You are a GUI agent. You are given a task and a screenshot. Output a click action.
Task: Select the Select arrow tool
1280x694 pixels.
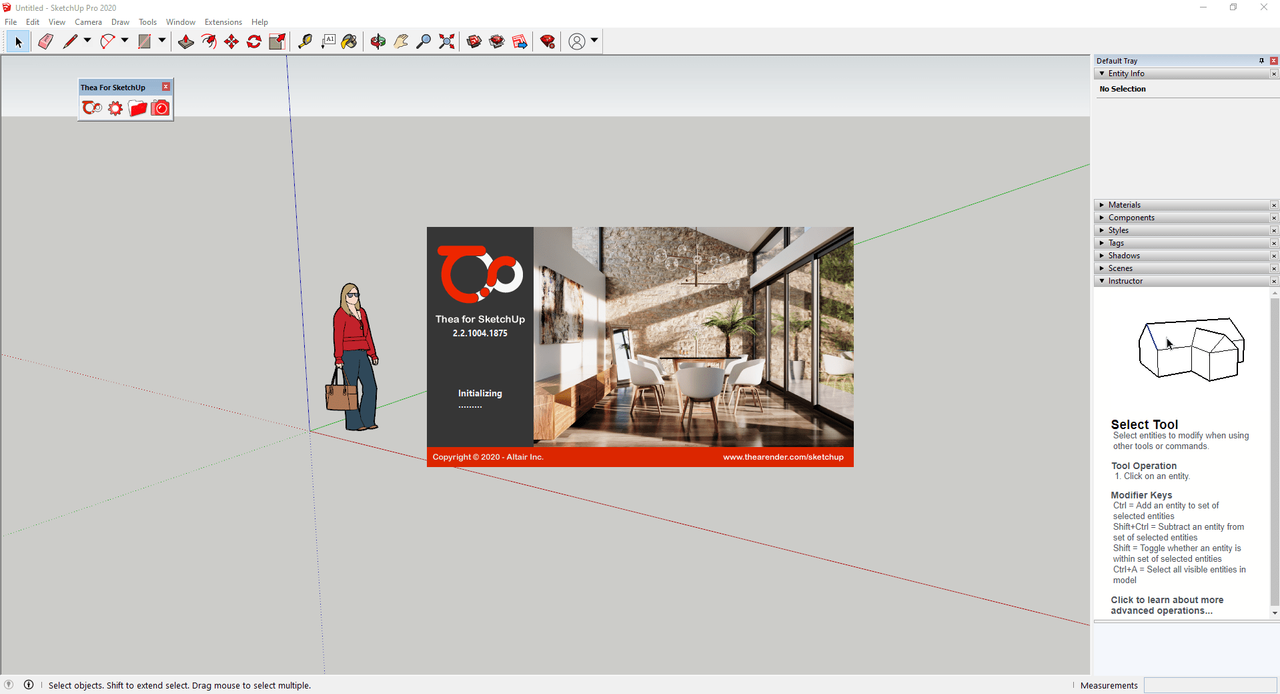pos(18,41)
